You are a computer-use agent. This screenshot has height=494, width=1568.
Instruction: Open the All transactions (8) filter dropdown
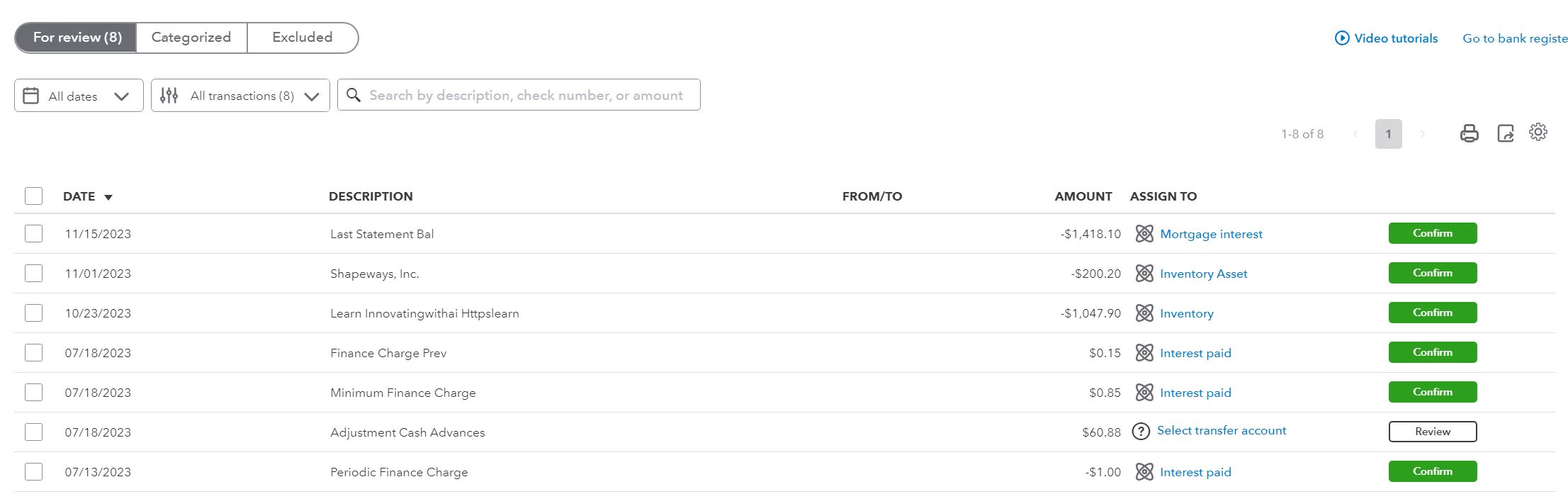click(x=312, y=96)
